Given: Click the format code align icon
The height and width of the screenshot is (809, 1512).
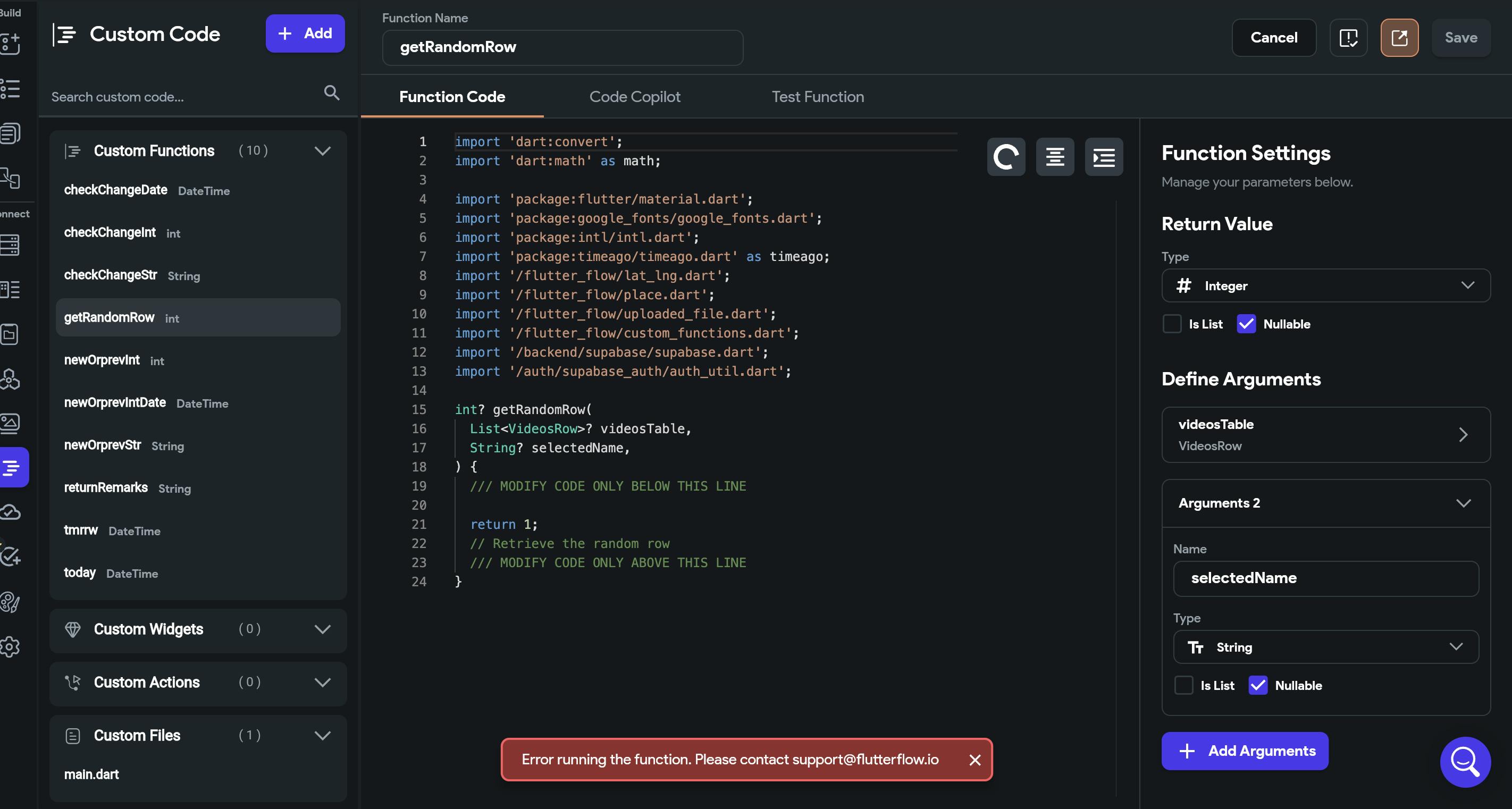Looking at the screenshot, I should tap(1055, 157).
